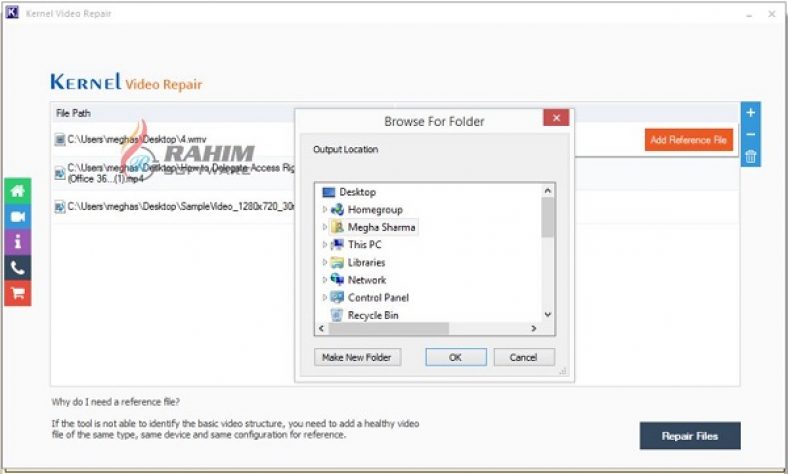The width and height of the screenshot is (788, 474).
Task: Confirm with the OK button
Action: (x=456, y=357)
